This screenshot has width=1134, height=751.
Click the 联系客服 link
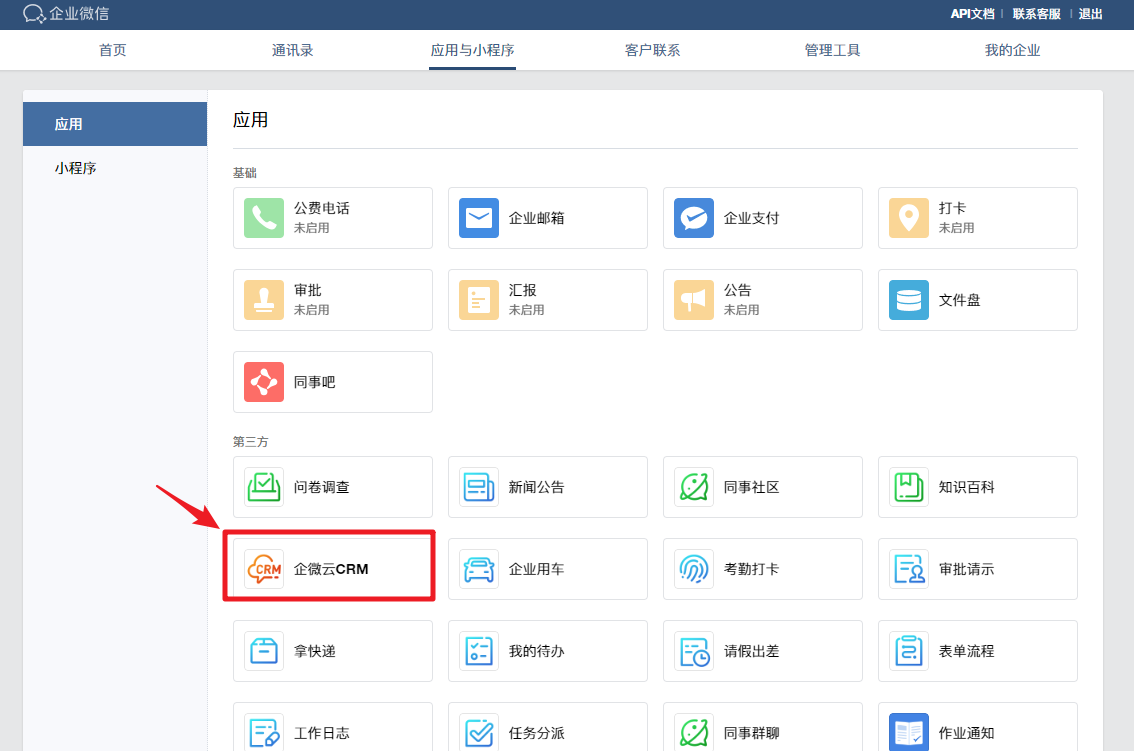click(x=1036, y=14)
